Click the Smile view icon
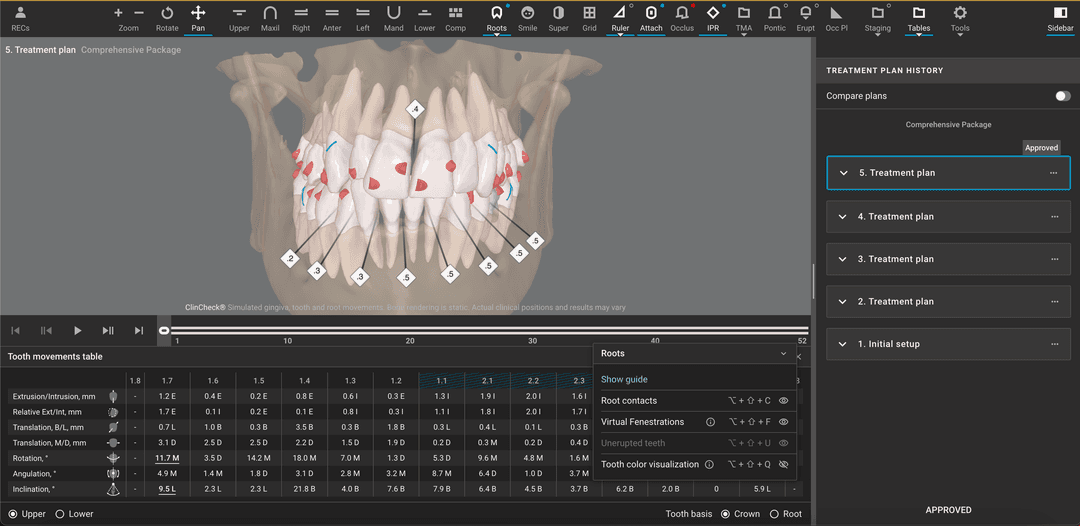1080x526 pixels. pos(527,14)
